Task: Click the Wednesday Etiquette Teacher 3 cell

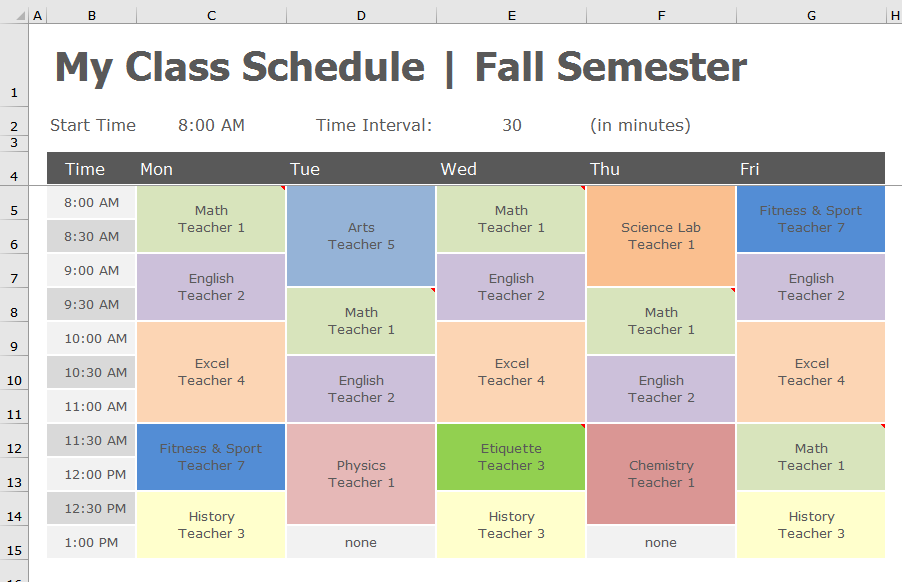Action: pyautogui.click(x=511, y=457)
